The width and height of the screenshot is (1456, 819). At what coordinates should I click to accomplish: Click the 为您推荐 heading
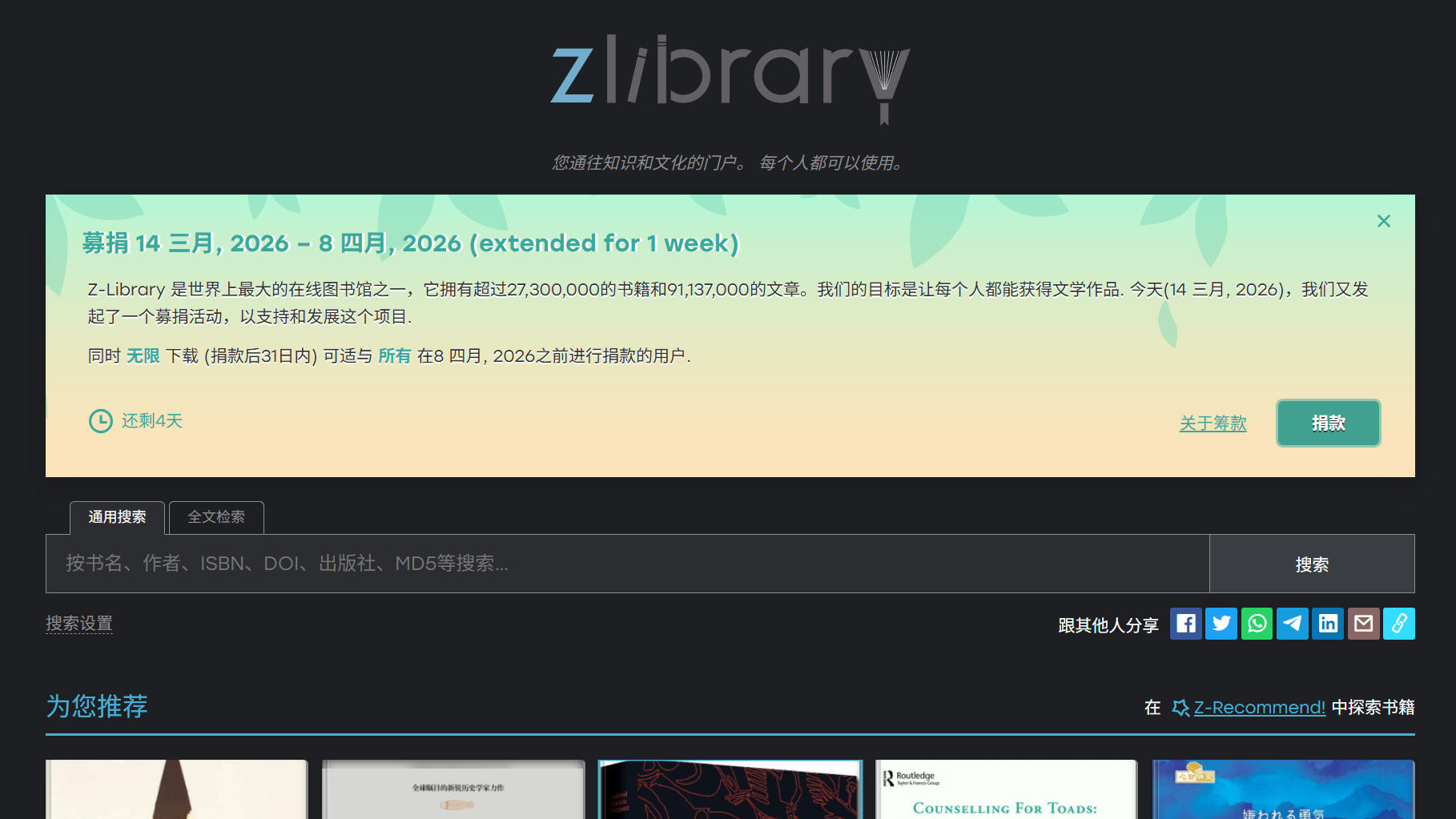tap(97, 706)
